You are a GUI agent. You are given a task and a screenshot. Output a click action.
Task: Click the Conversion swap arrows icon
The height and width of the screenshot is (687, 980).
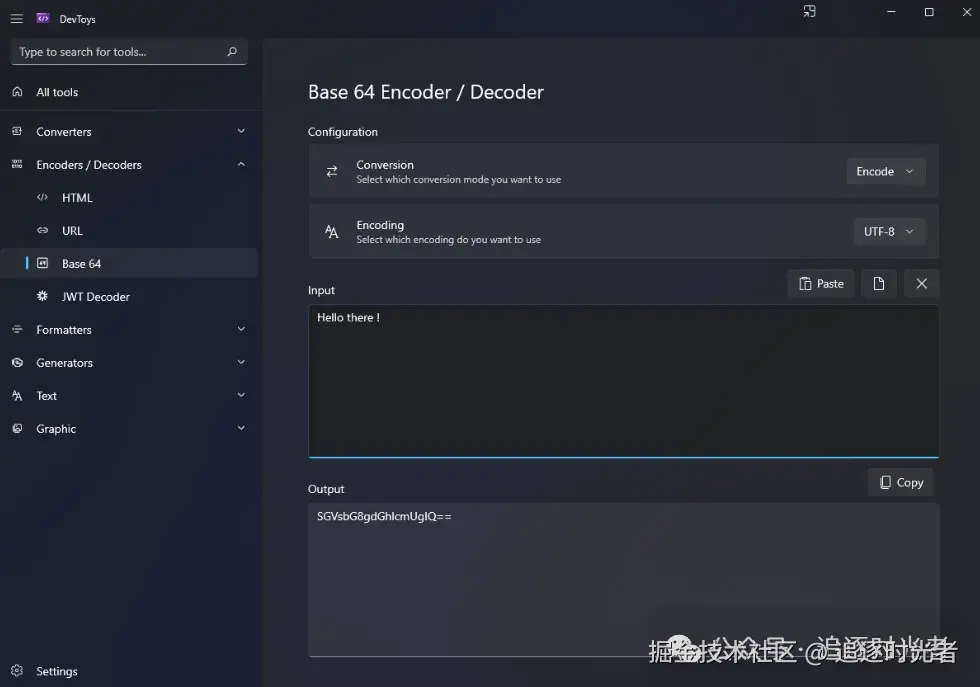tap(332, 171)
